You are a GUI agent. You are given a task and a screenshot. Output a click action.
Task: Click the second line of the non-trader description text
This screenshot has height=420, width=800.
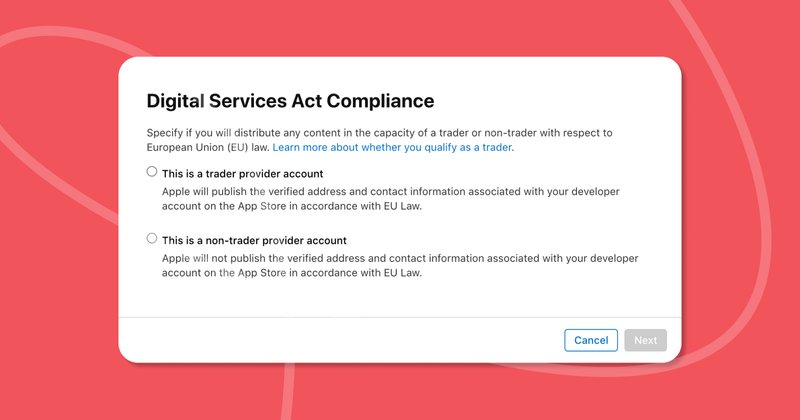pyautogui.click(x=292, y=273)
